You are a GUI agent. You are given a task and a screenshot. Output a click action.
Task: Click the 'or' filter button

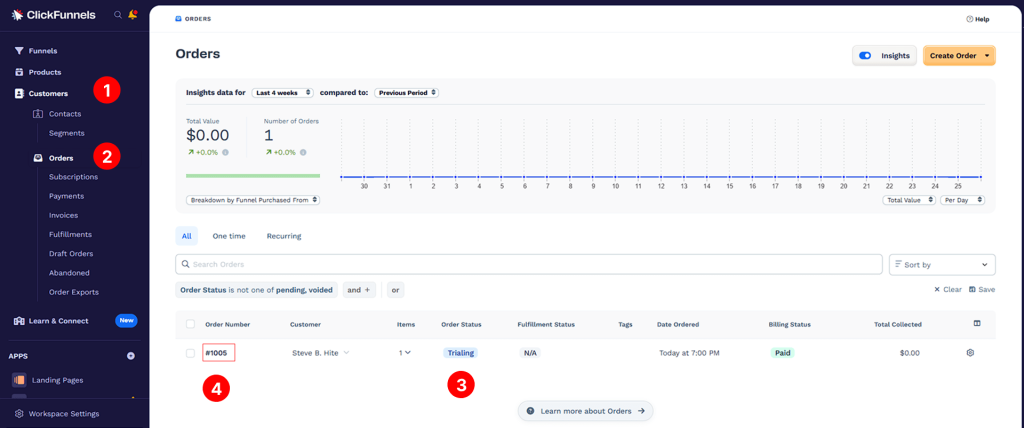(395, 290)
